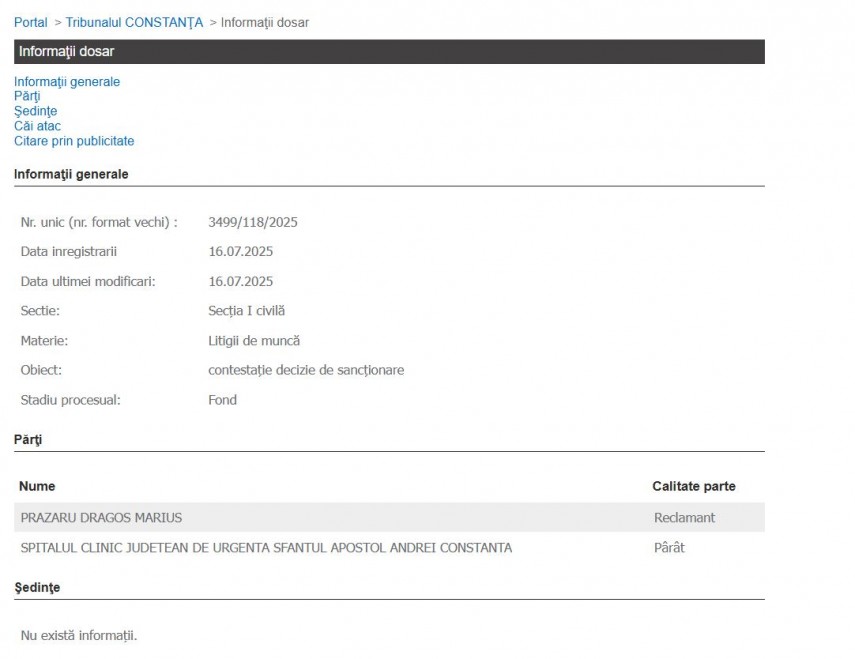
Task: Select the Data ultimei modificari label
Action: click(x=88, y=281)
